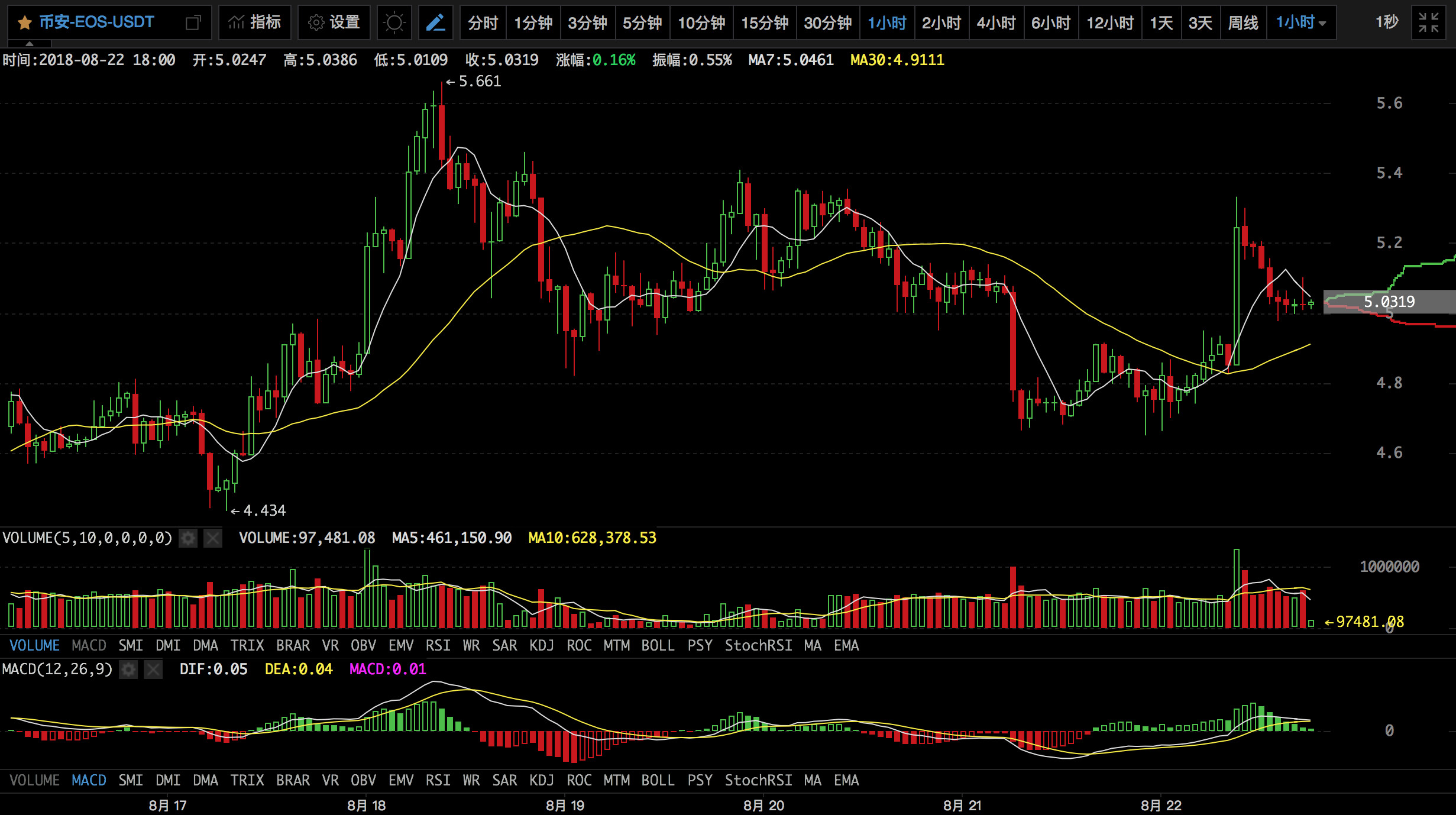Switch volume panel to StochRSI indicator
1456x815 pixels.
(x=759, y=645)
